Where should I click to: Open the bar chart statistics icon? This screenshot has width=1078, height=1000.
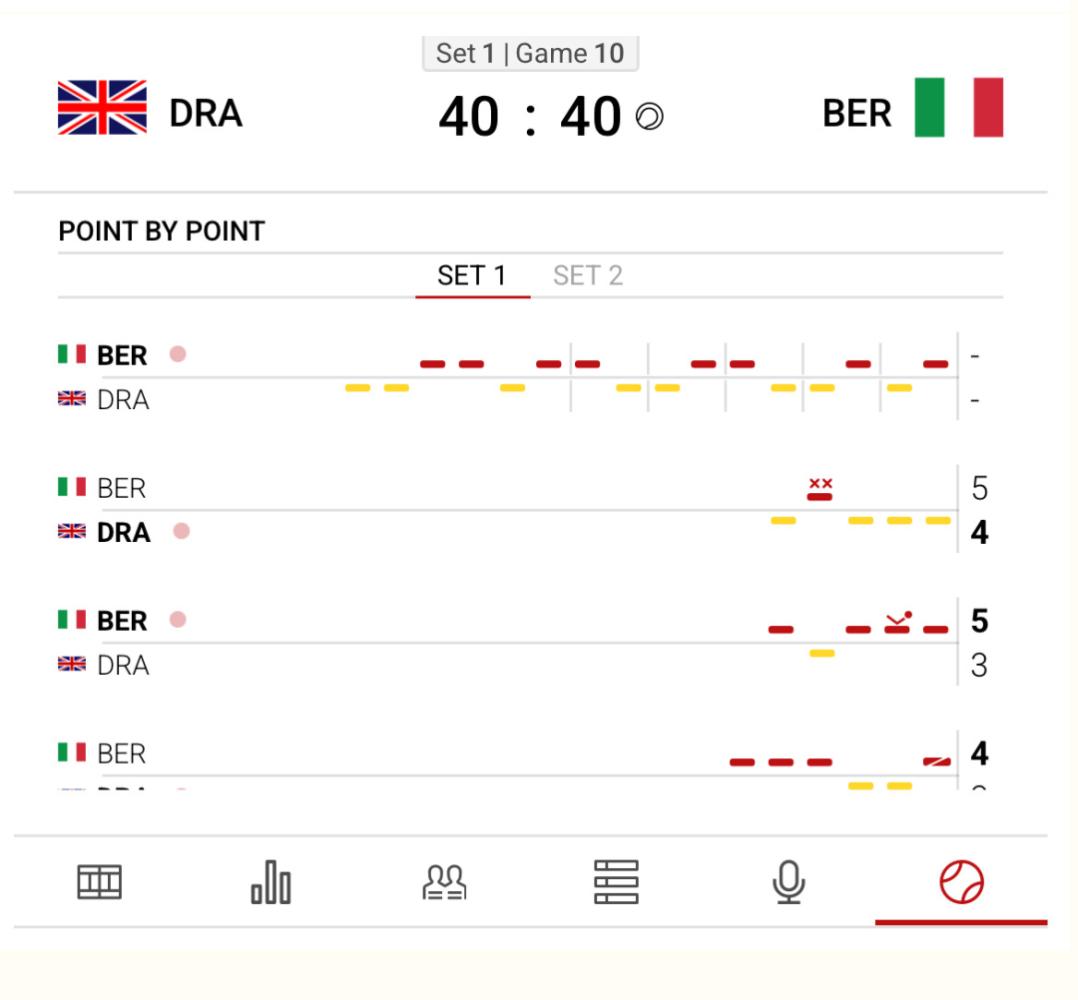[271, 882]
